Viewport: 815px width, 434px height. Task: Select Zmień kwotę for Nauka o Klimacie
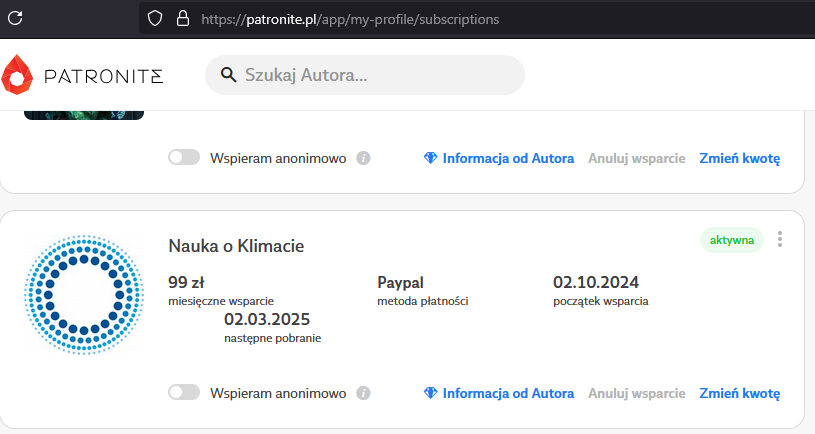(x=739, y=393)
